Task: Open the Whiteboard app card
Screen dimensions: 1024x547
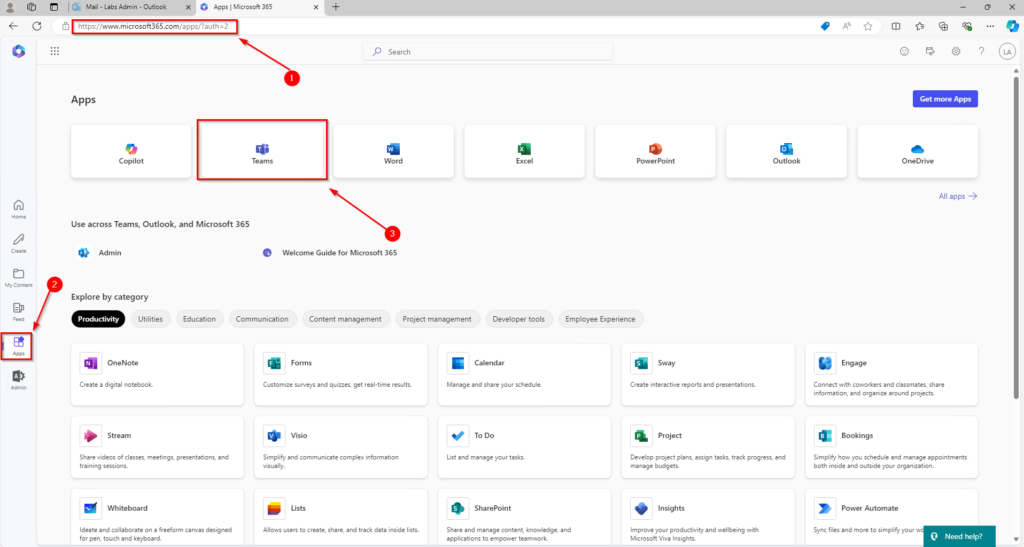Action: tap(157, 517)
